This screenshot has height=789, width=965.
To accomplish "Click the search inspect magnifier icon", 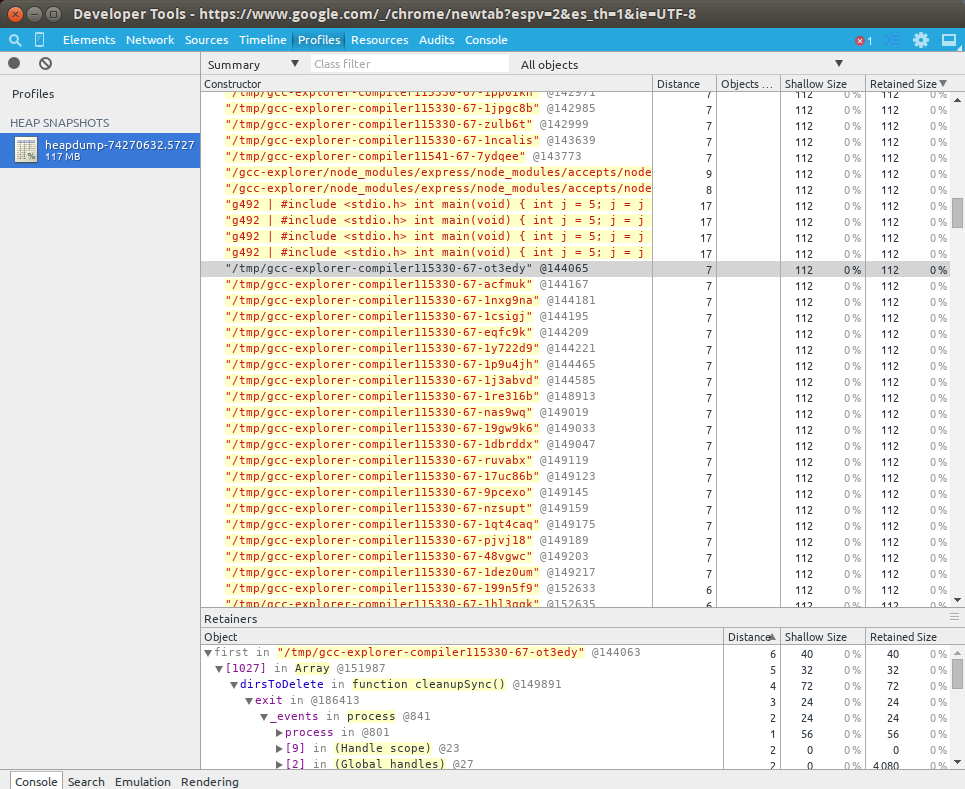I will (14, 40).
